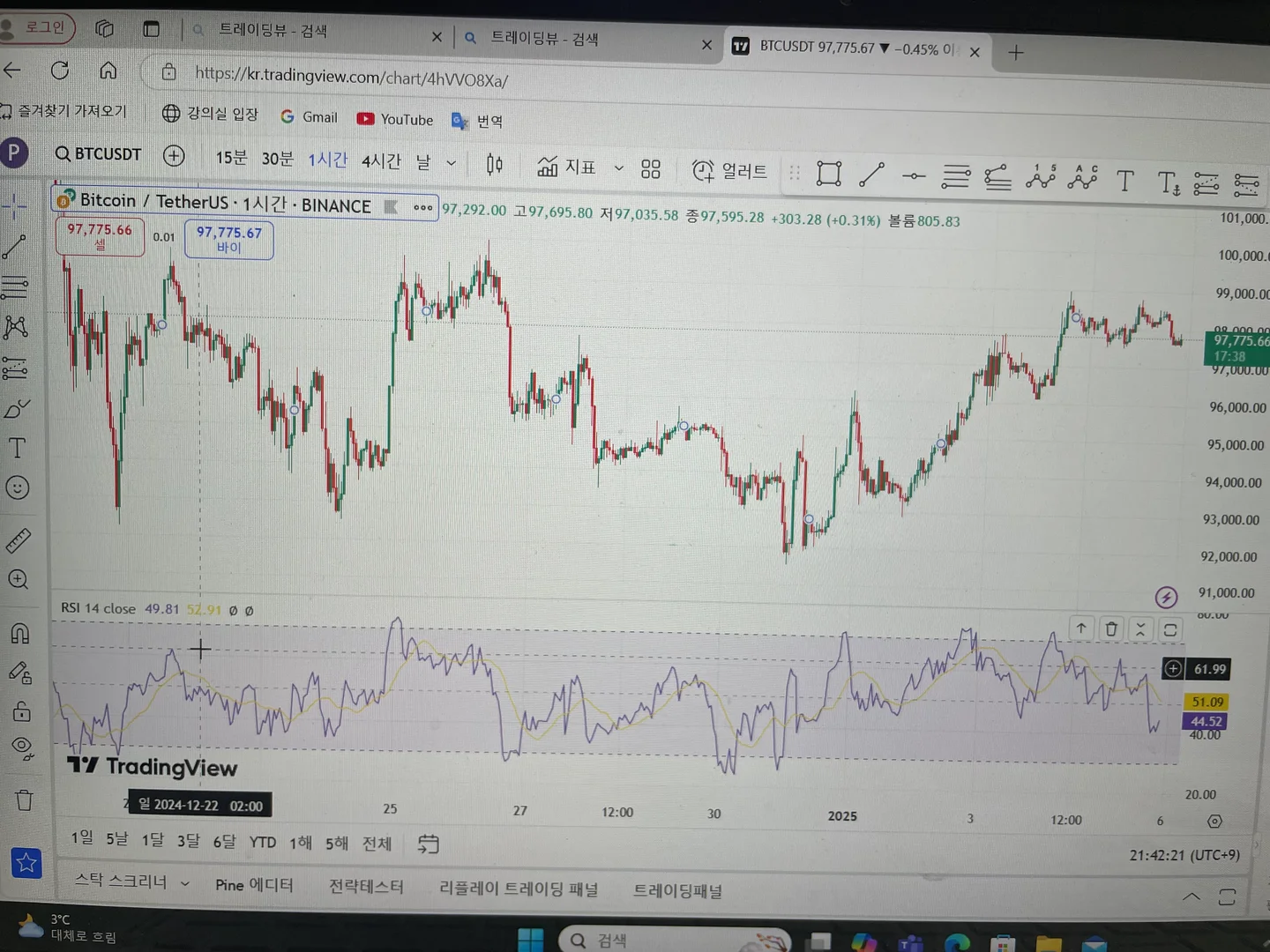Expand the timeframe interval dropdown arrow
Screen dimensions: 1270x952
click(x=451, y=163)
